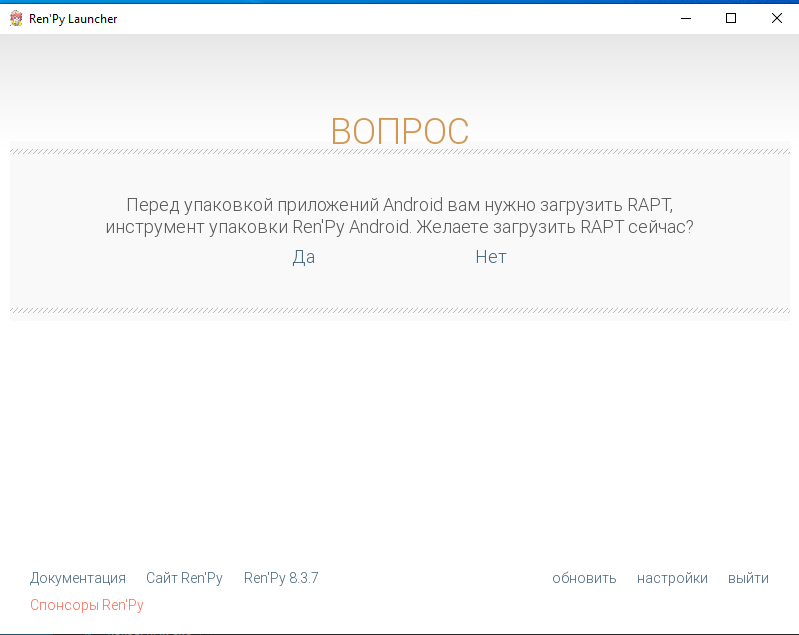Open the Документация link
The height and width of the screenshot is (635, 799).
[77, 578]
